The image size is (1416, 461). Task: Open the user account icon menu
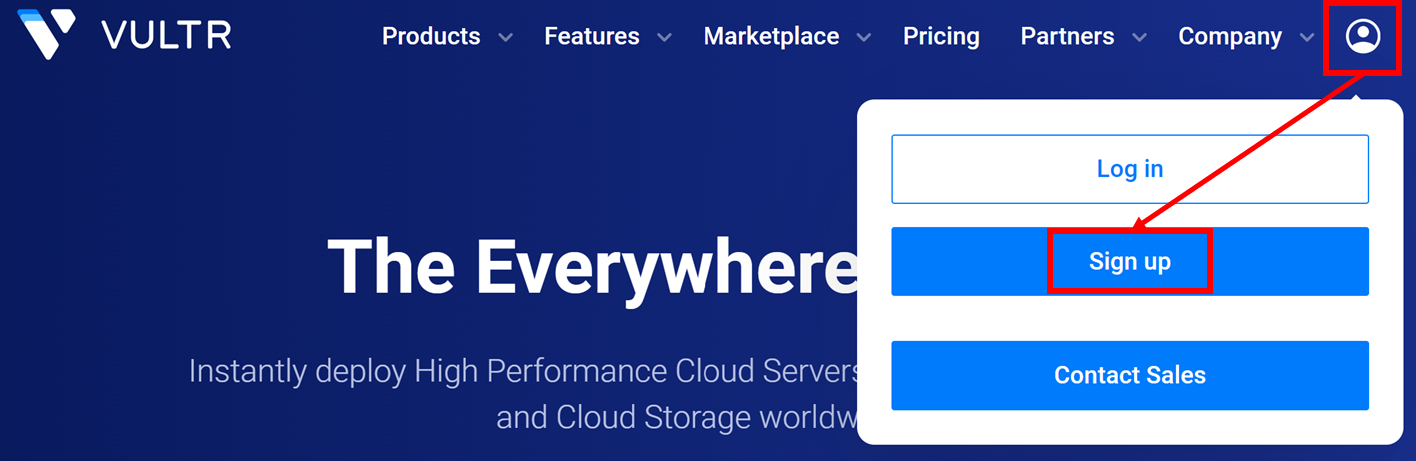(1362, 37)
